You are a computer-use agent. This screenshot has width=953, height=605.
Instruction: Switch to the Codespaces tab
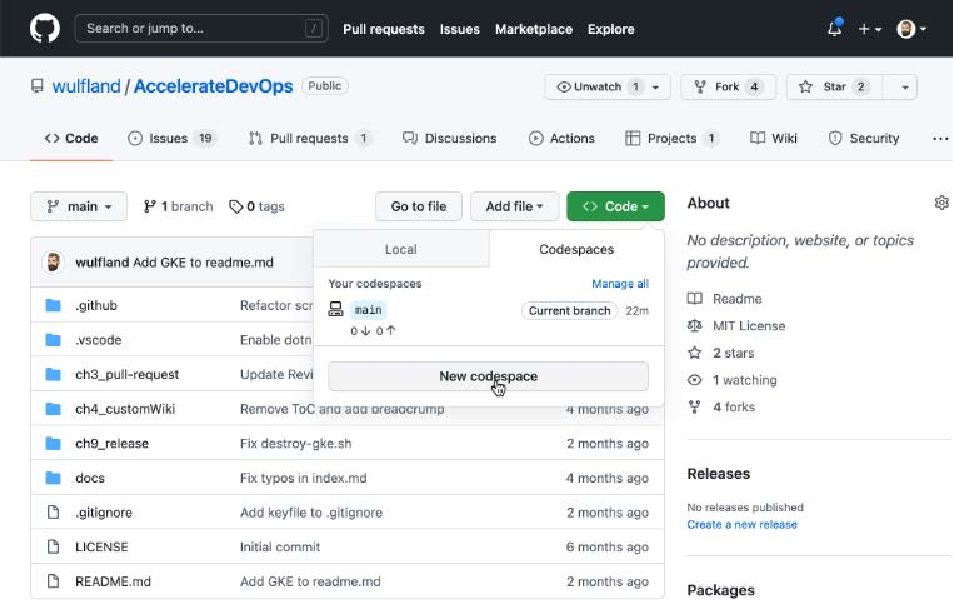(x=576, y=249)
